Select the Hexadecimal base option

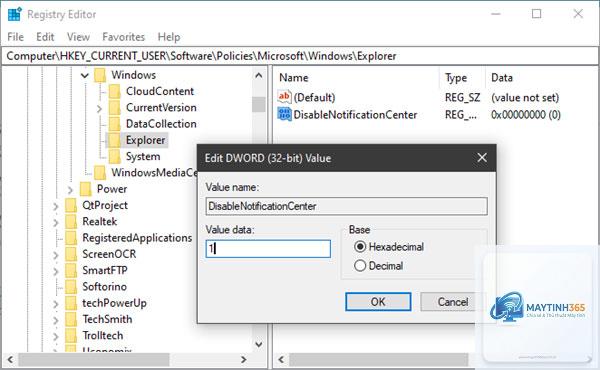[360, 247]
